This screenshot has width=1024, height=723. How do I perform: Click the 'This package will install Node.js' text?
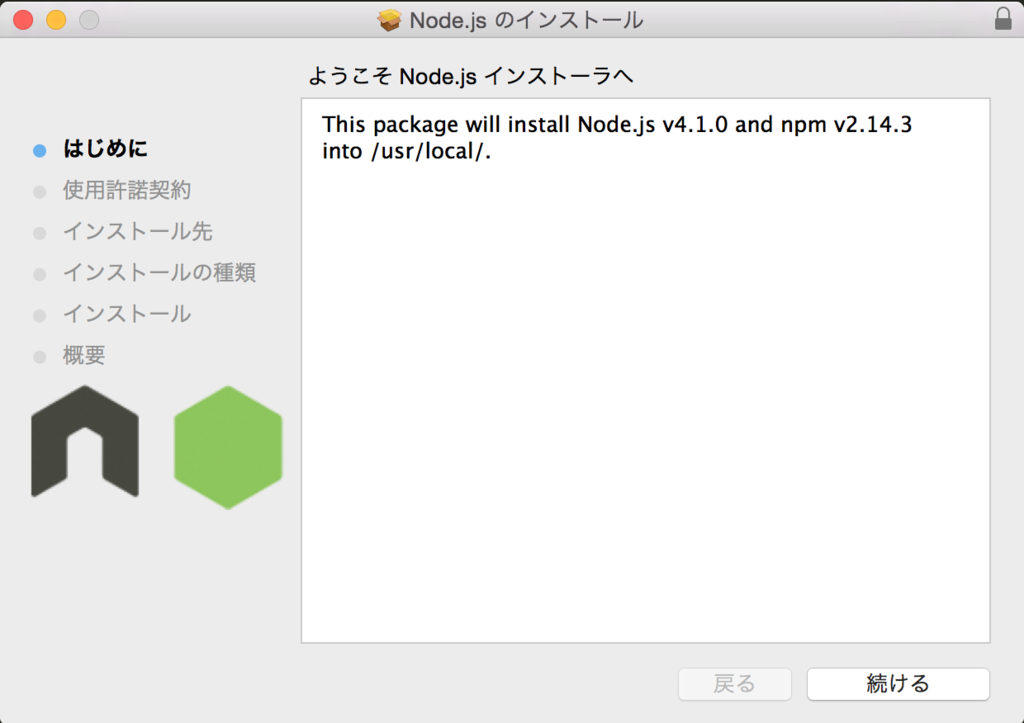coord(616,137)
